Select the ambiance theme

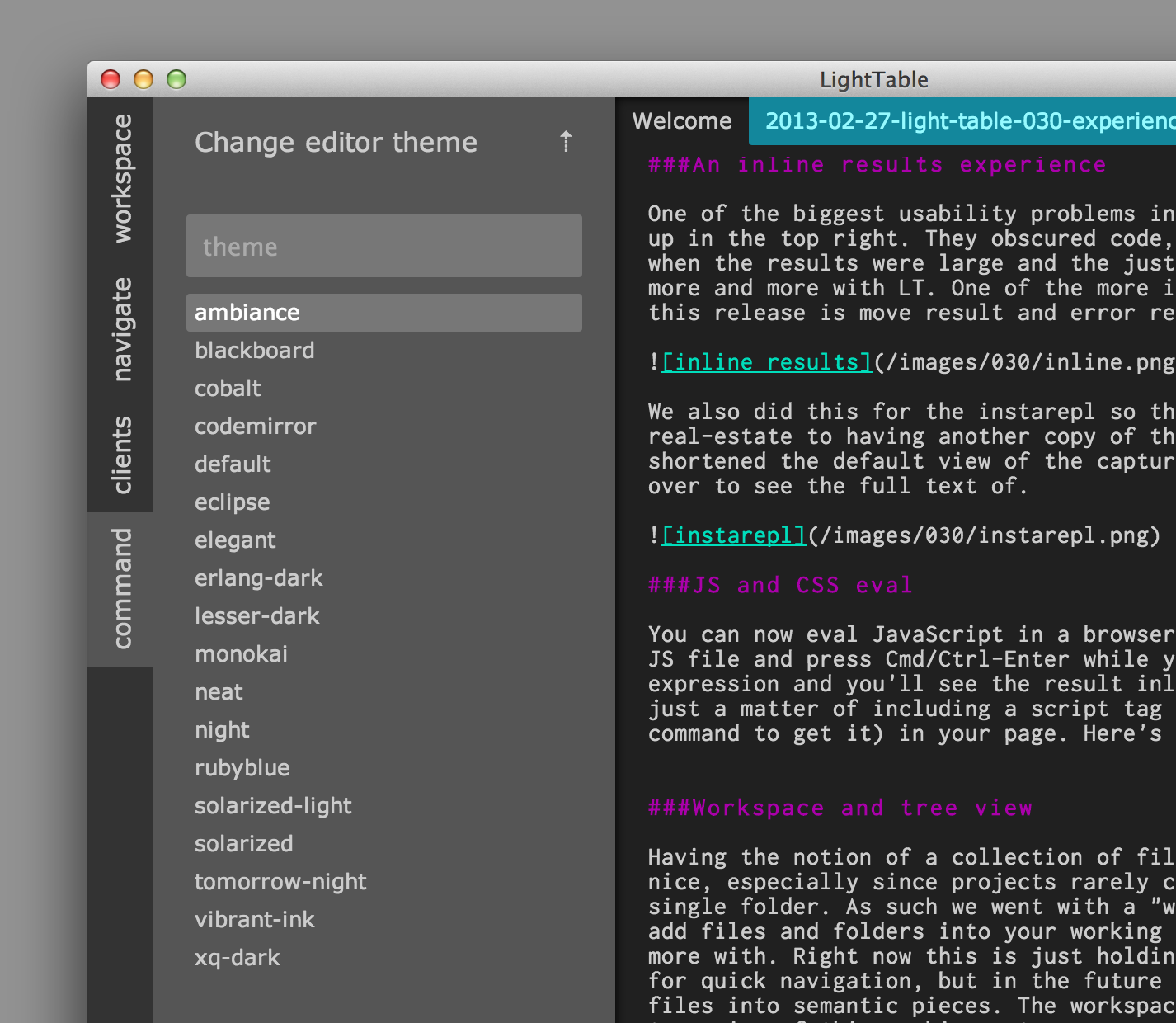[247, 313]
